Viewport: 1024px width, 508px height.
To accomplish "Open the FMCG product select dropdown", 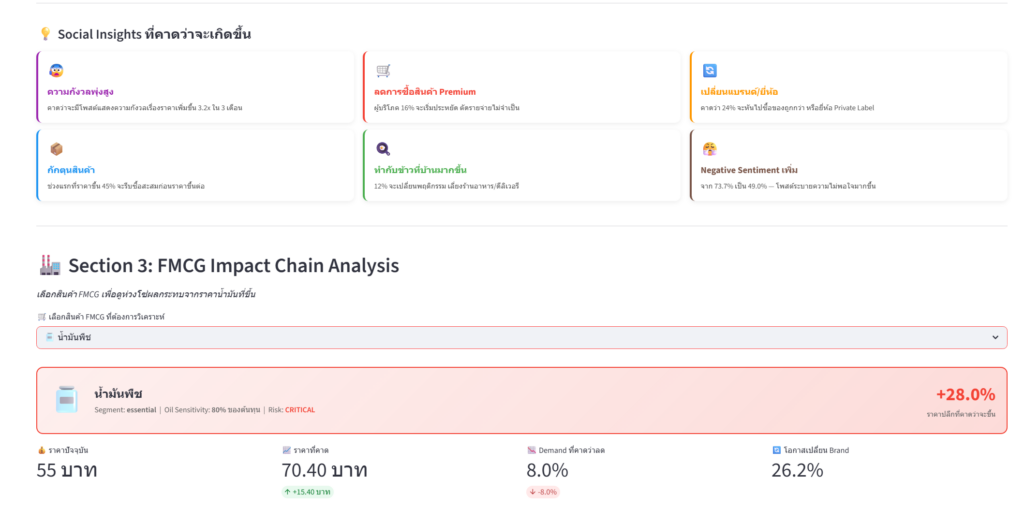I will pyautogui.click(x=520, y=338).
